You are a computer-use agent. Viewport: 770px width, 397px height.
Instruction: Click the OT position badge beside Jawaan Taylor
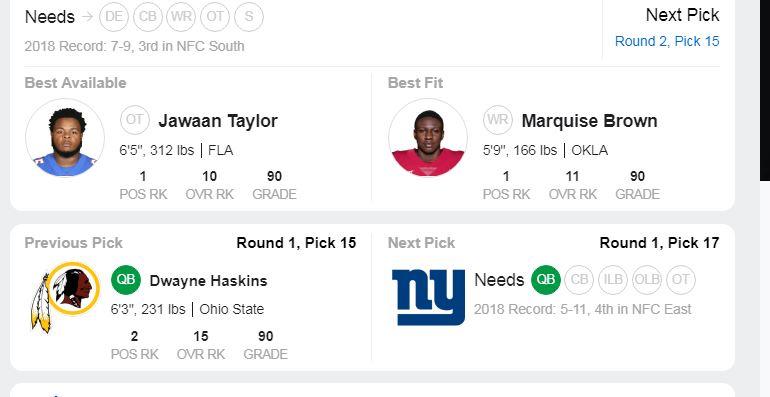tap(135, 120)
